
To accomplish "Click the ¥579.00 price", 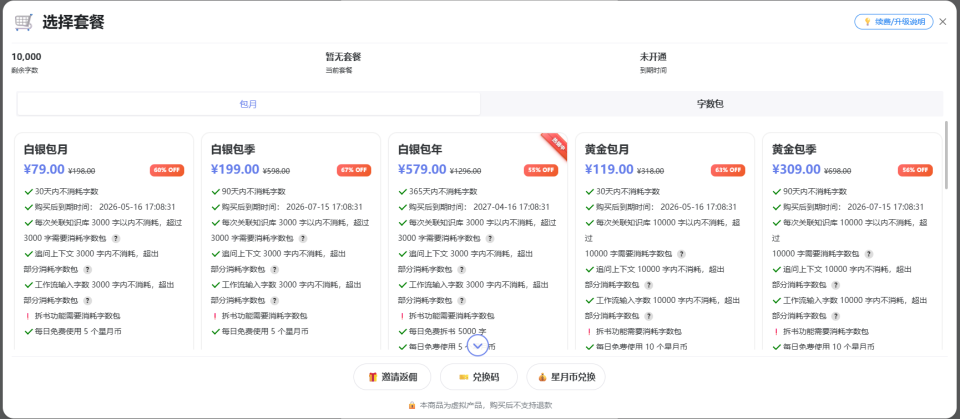I will coord(422,170).
